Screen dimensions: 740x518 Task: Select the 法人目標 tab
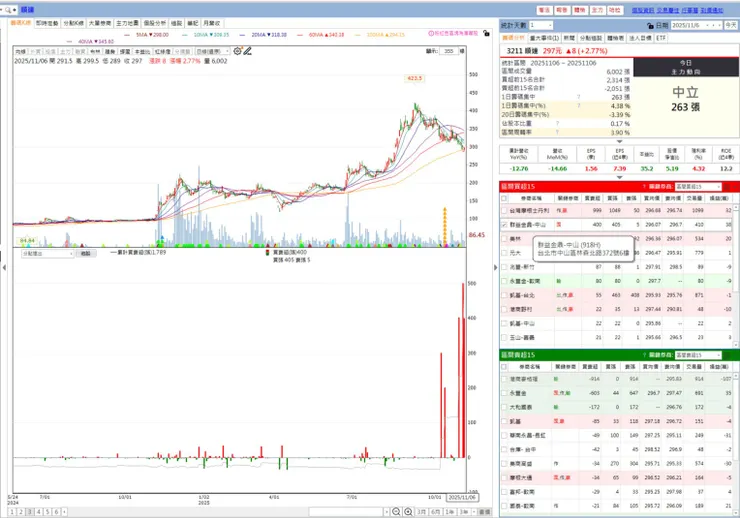[640, 38]
